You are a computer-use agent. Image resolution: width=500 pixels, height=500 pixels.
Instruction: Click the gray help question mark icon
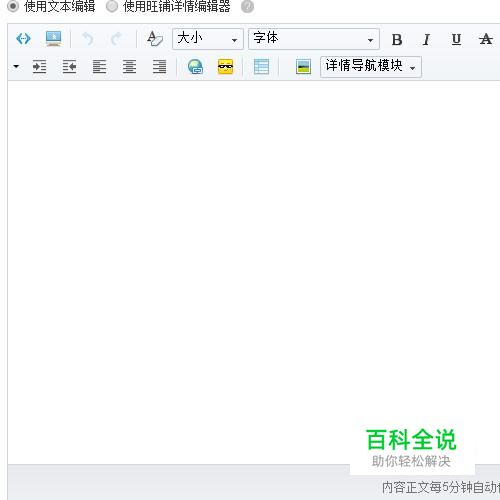point(247,6)
